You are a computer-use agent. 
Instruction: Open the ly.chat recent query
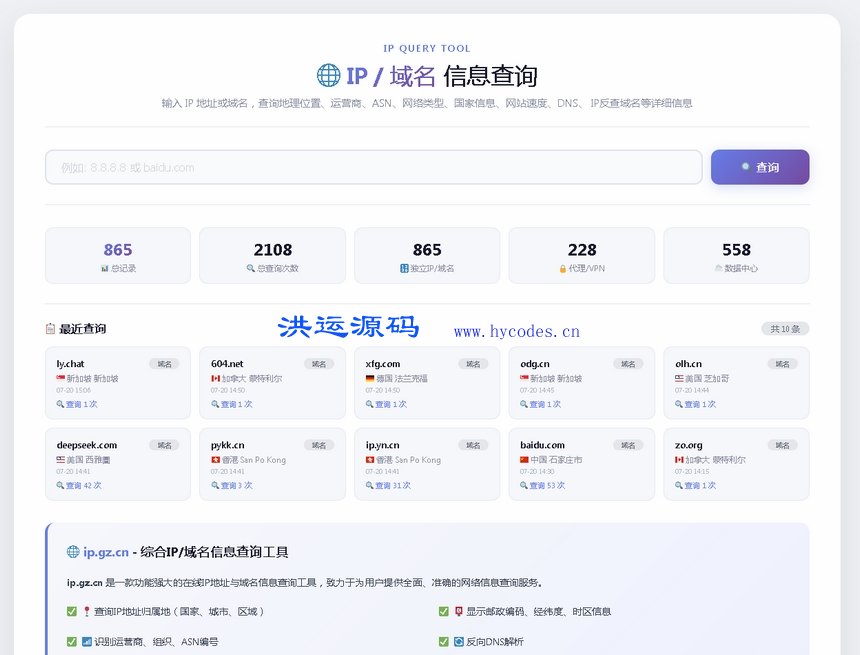tap(118, 383)
